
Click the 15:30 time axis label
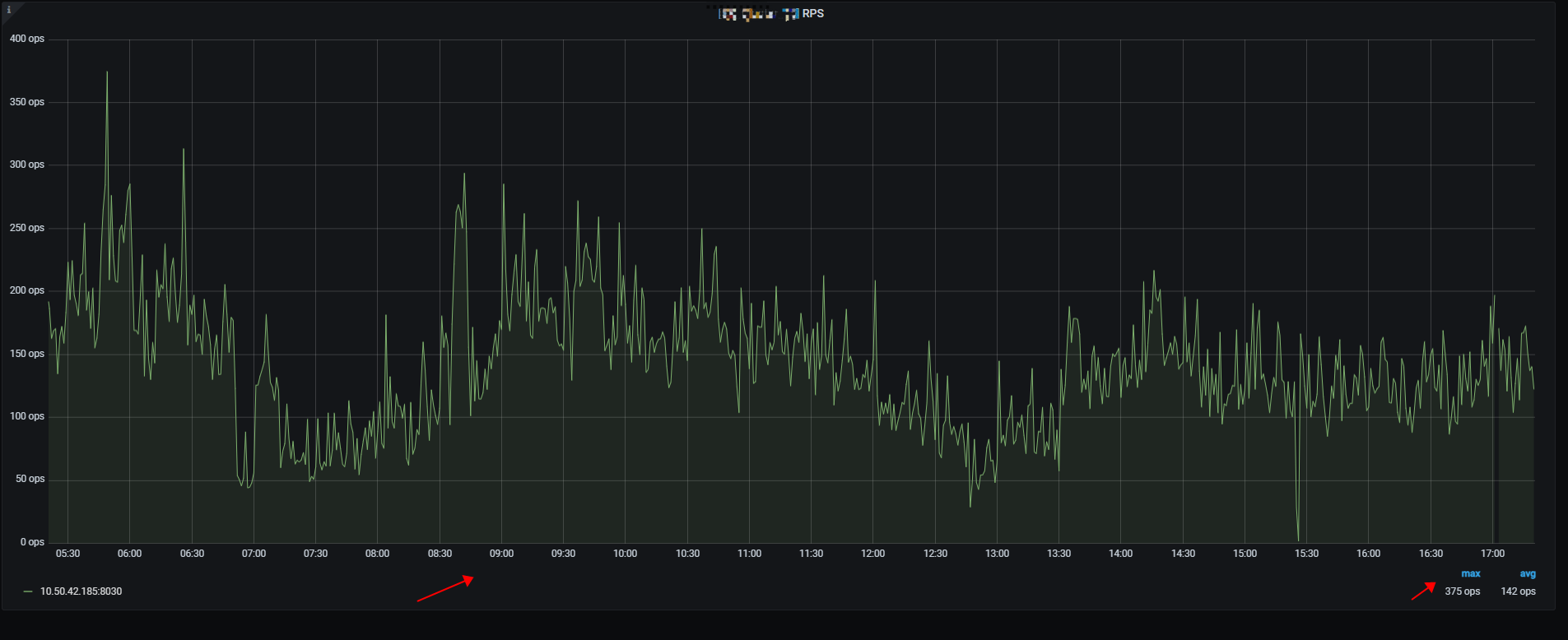(1306, 554)
